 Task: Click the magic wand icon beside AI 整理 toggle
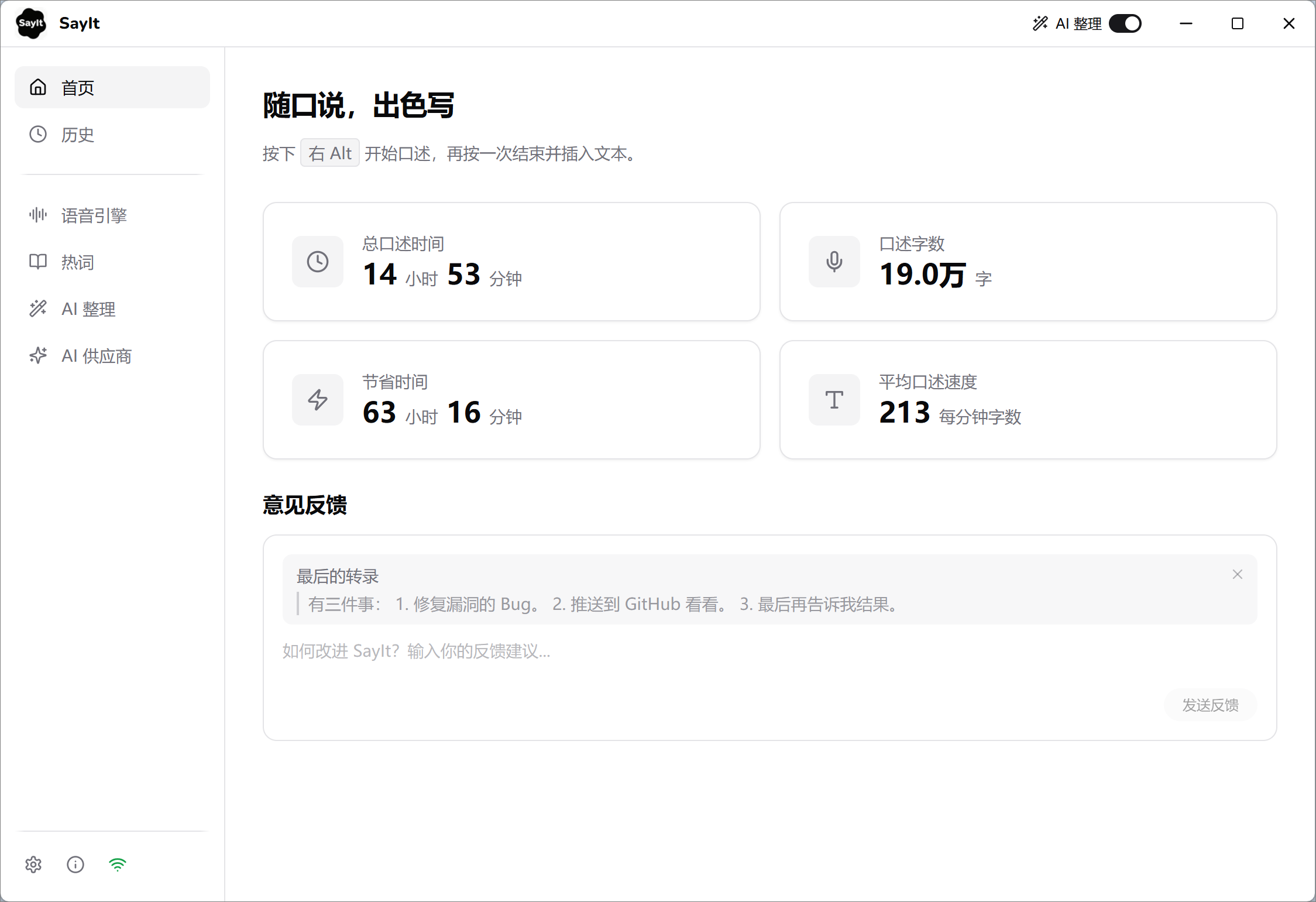pos(1040,23)
